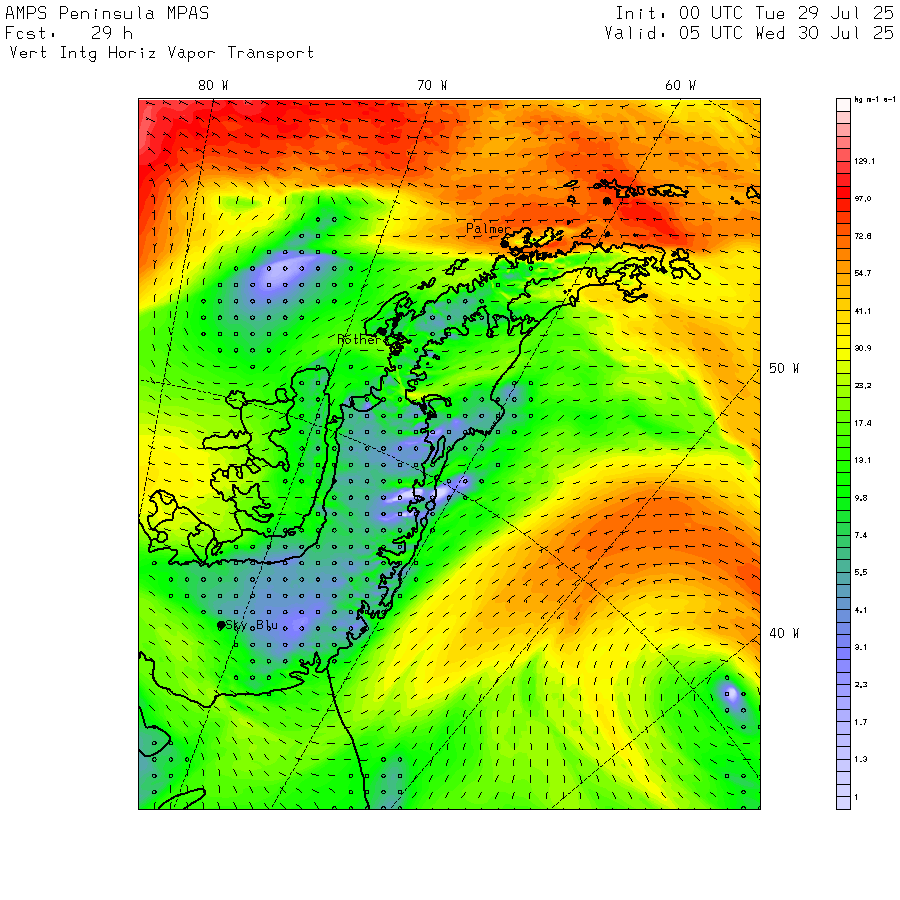Click the Sky Blu station dot marker
This screenshot has width=900, height=900.
pos(221,625)
